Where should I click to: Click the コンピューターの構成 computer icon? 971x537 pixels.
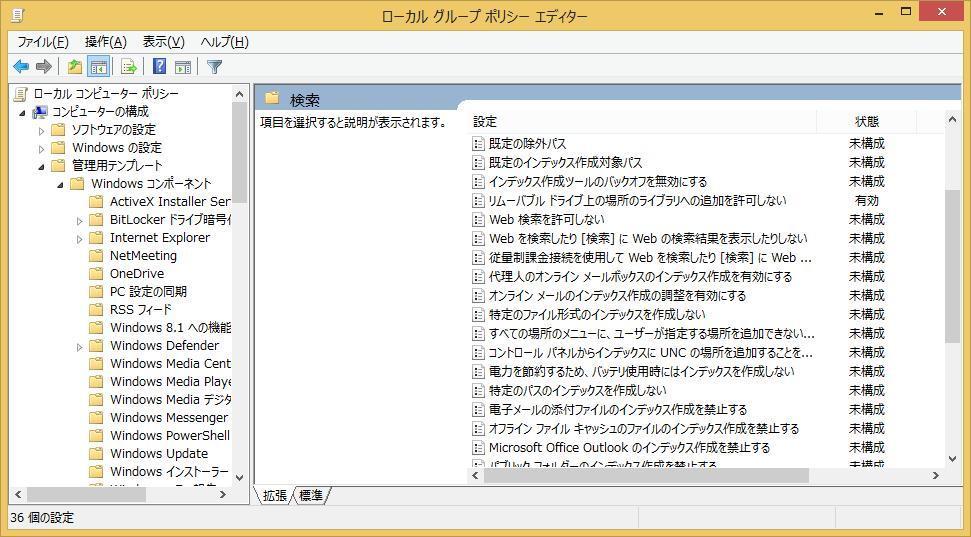[40, 111]
